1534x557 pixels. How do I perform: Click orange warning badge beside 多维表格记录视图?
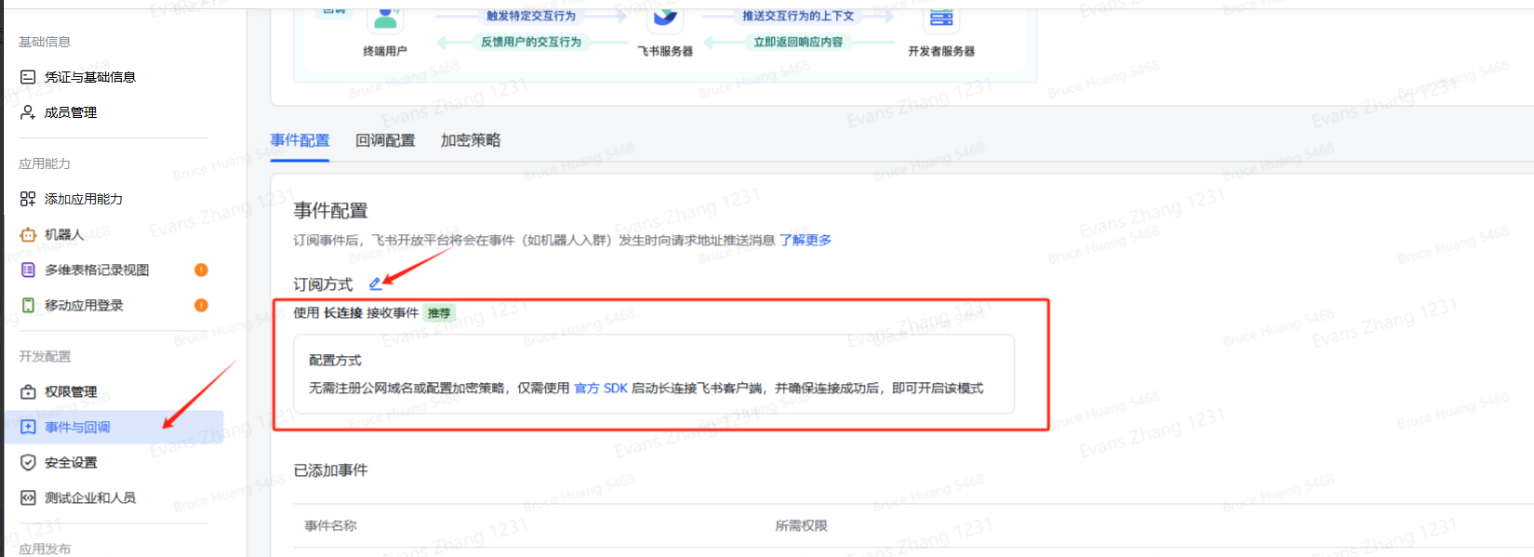(201, 270)
